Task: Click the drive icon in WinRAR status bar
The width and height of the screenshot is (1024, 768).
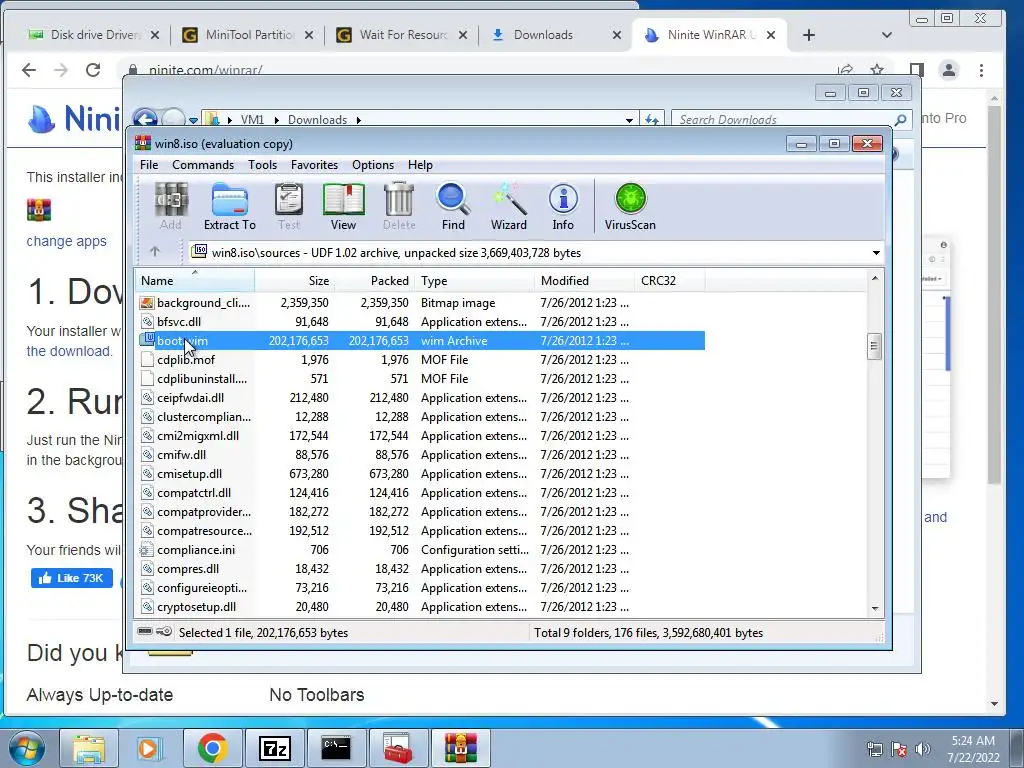Action: [146, 632]
